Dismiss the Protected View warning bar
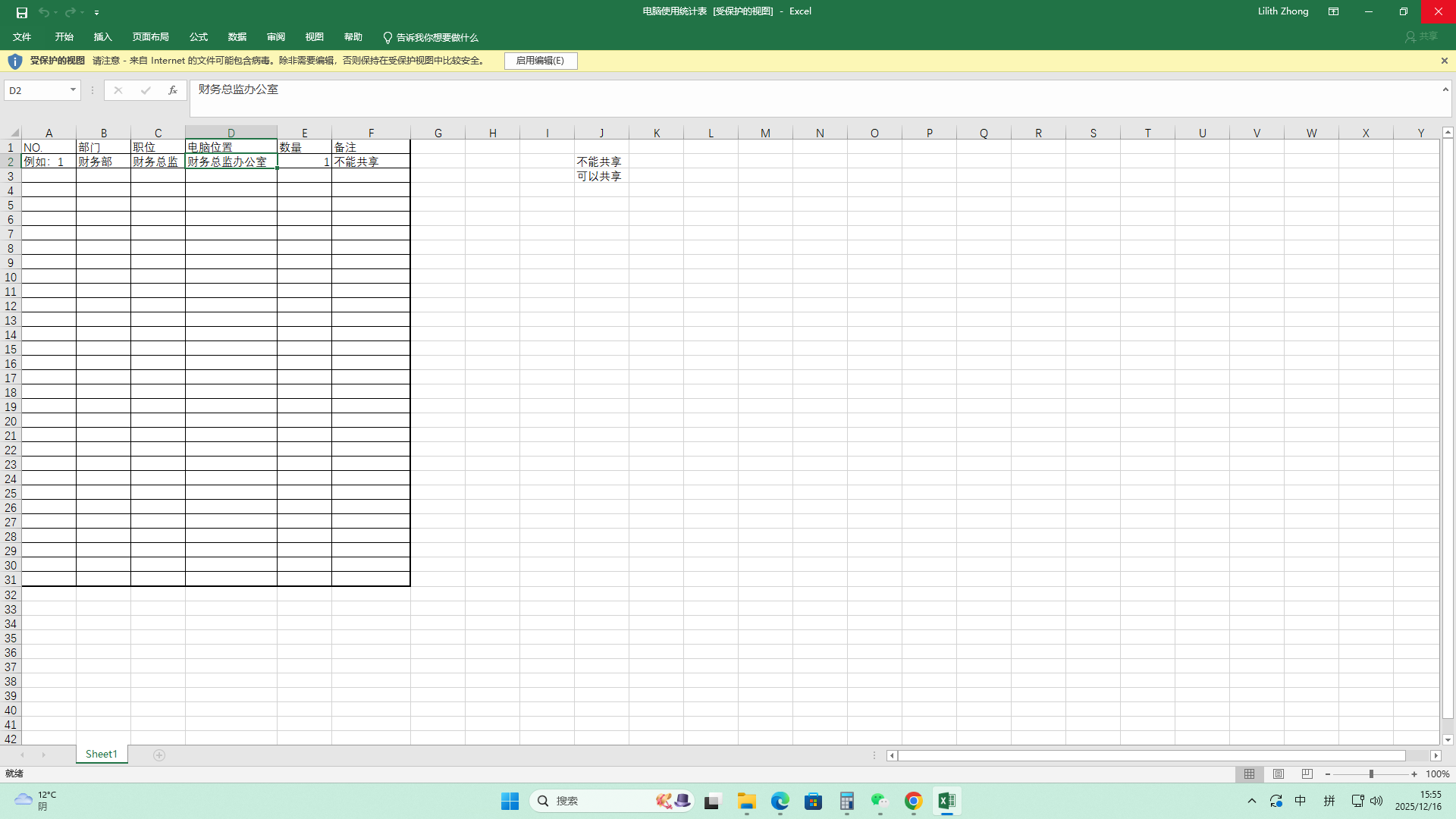 [1444, 61]
